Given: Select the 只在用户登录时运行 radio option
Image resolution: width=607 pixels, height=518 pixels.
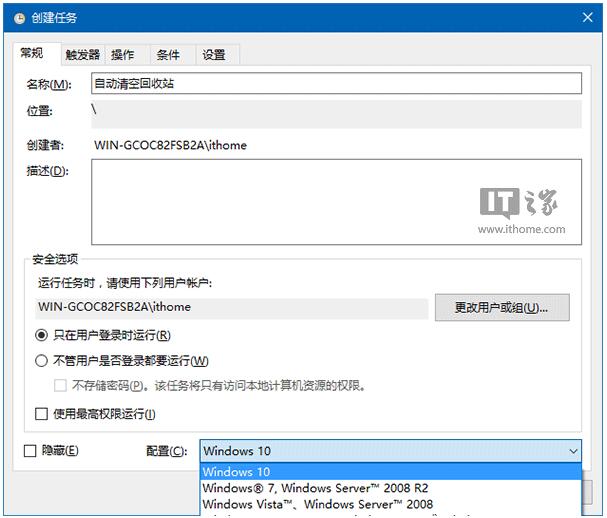Looking at the screenshot, I should [42, 335].
